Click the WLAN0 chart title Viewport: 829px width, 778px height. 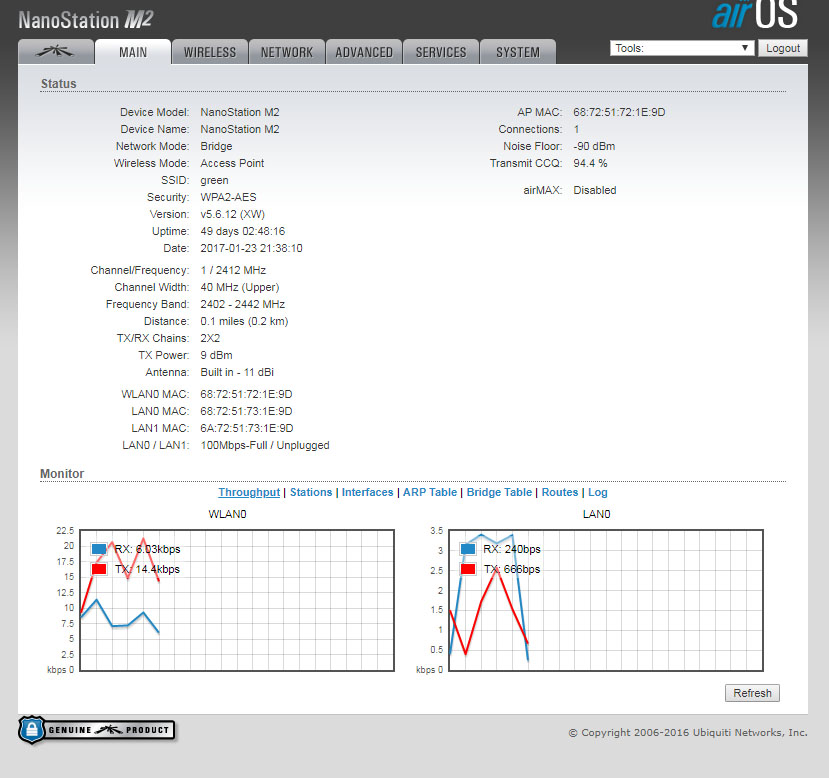(x=227, y=514)
